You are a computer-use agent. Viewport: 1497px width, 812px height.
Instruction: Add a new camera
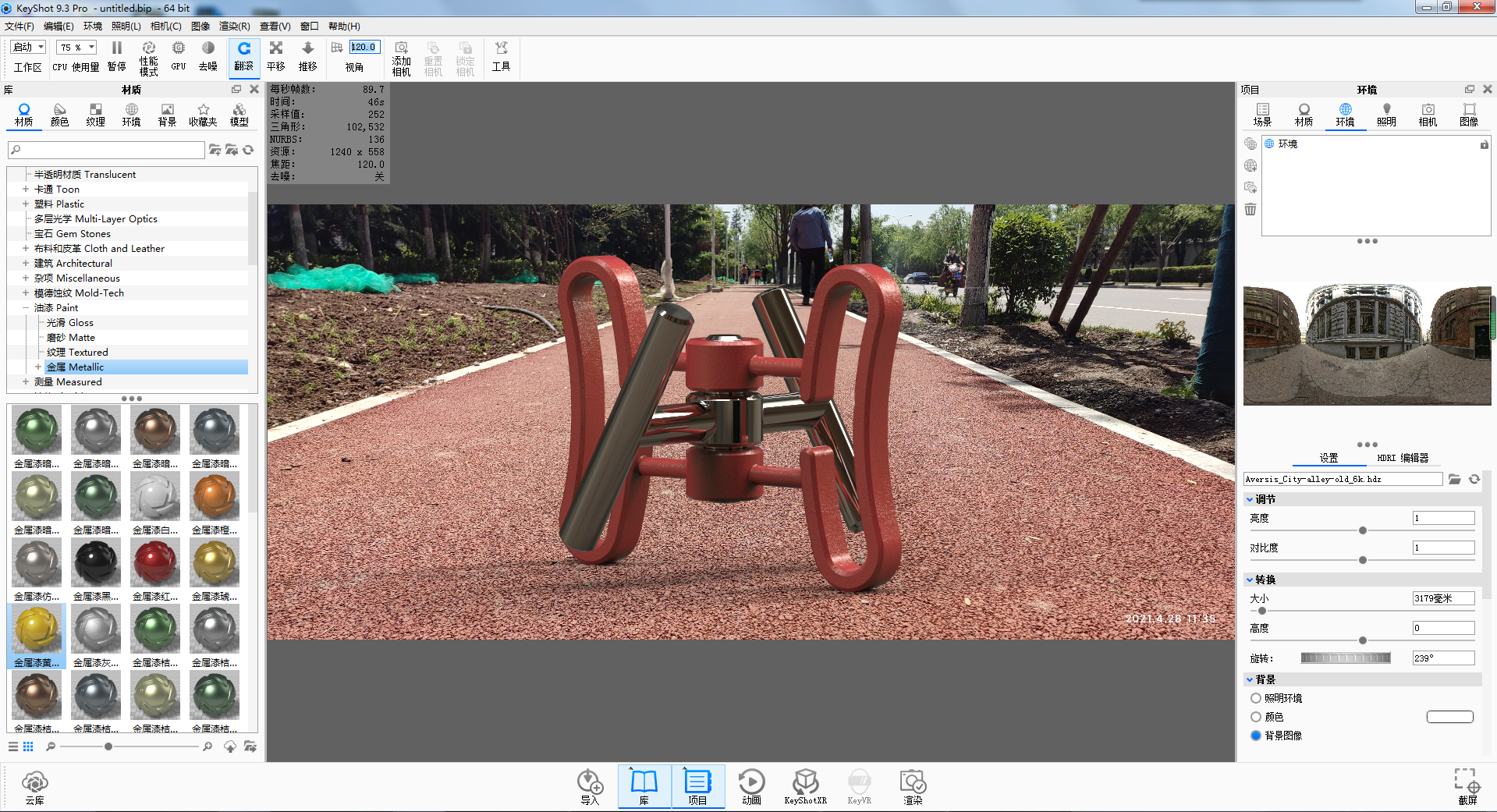tap(401, 59)
